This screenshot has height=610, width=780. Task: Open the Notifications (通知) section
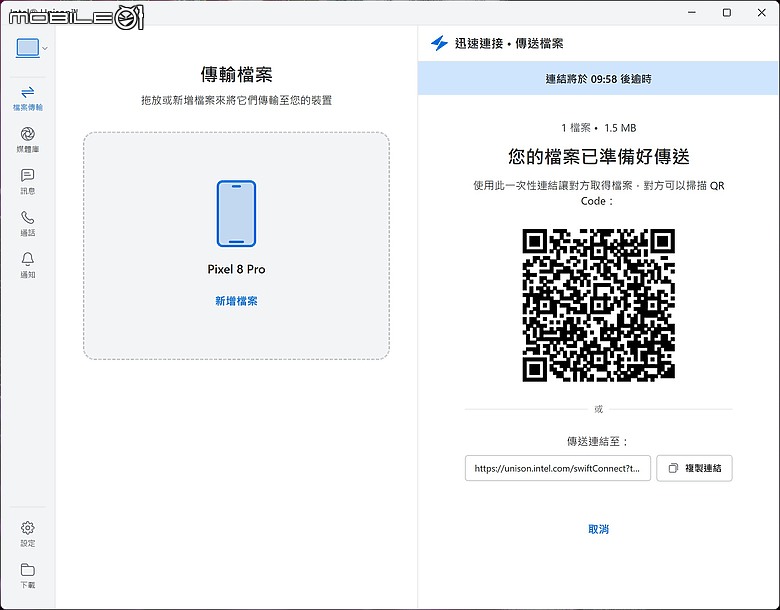(x=27, y=265)
